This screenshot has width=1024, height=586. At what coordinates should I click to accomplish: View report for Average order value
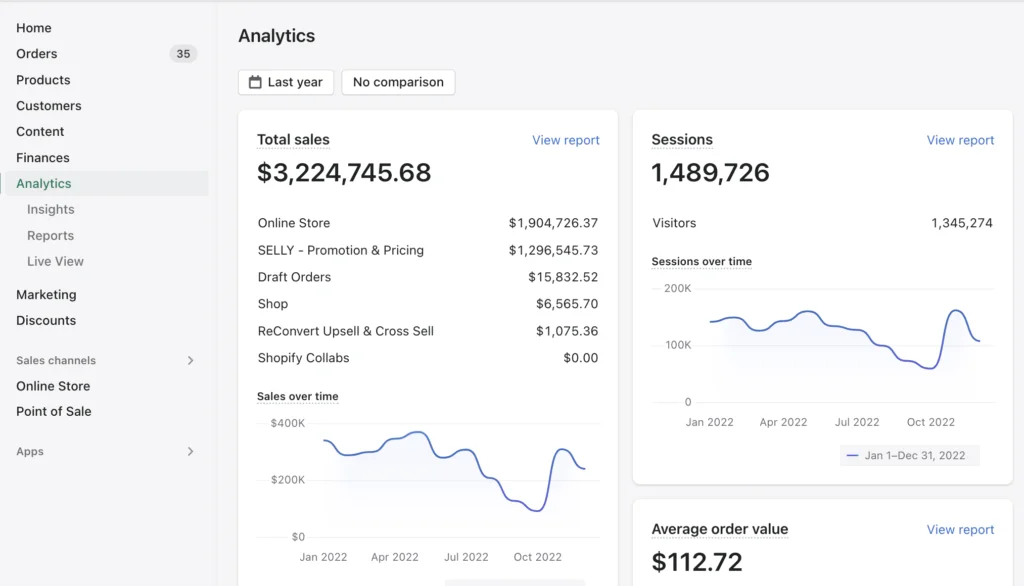(960, 529)
